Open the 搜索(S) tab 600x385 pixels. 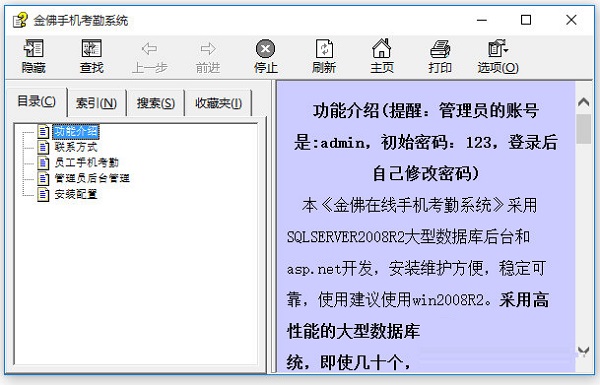[x=155, y=103]
